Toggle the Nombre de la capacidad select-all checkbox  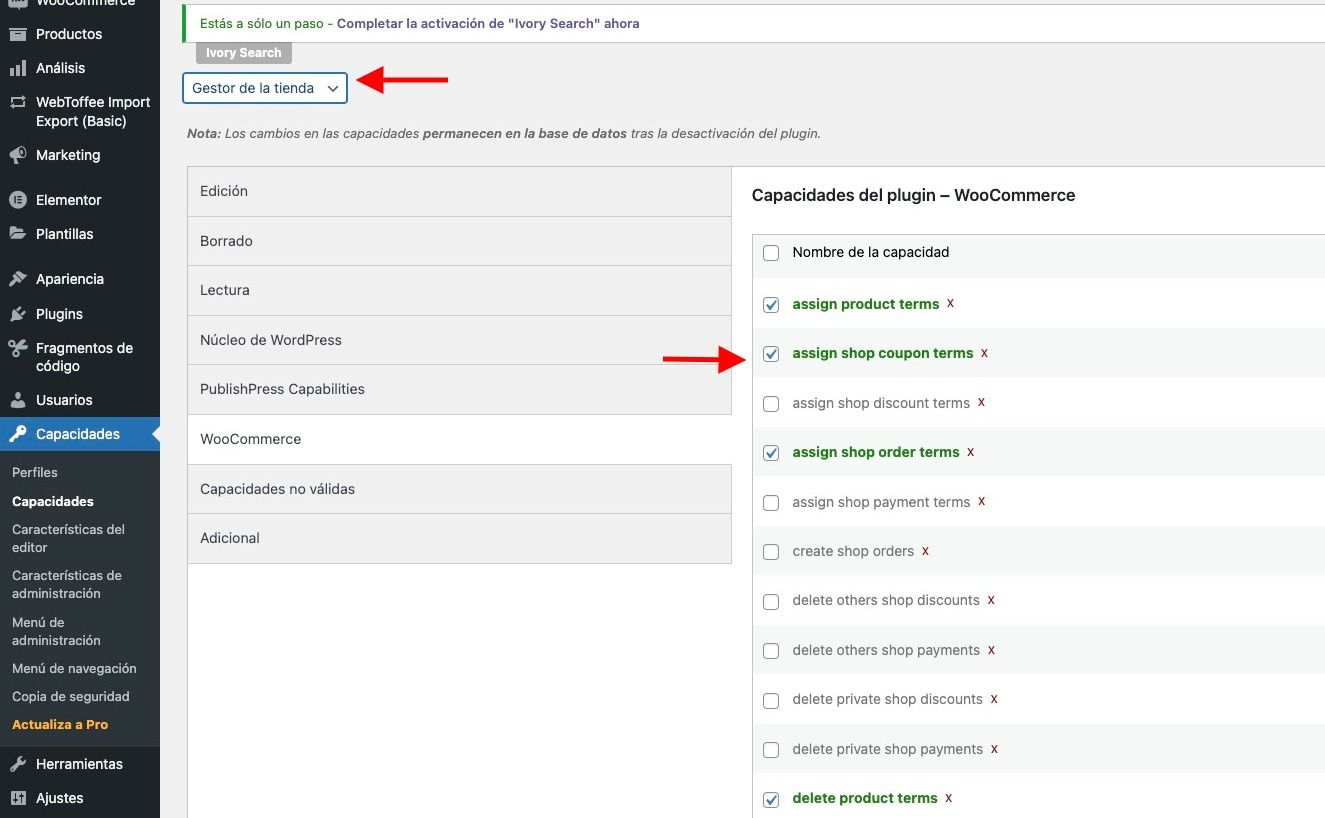pyautogui.click(x=771, y=253)
